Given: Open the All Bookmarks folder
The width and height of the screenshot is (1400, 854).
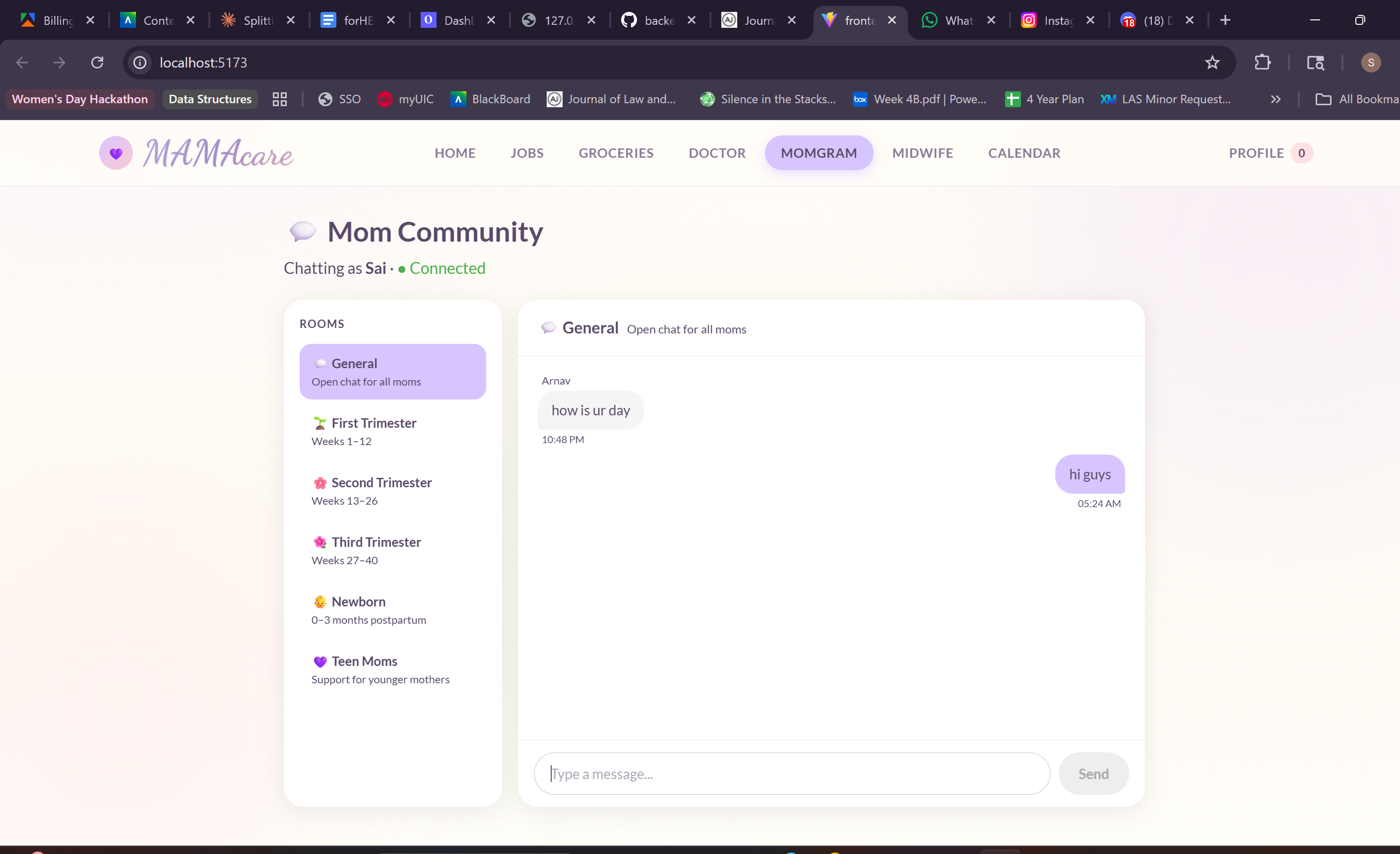Looking at the screenshot, I should (1358, 99).
